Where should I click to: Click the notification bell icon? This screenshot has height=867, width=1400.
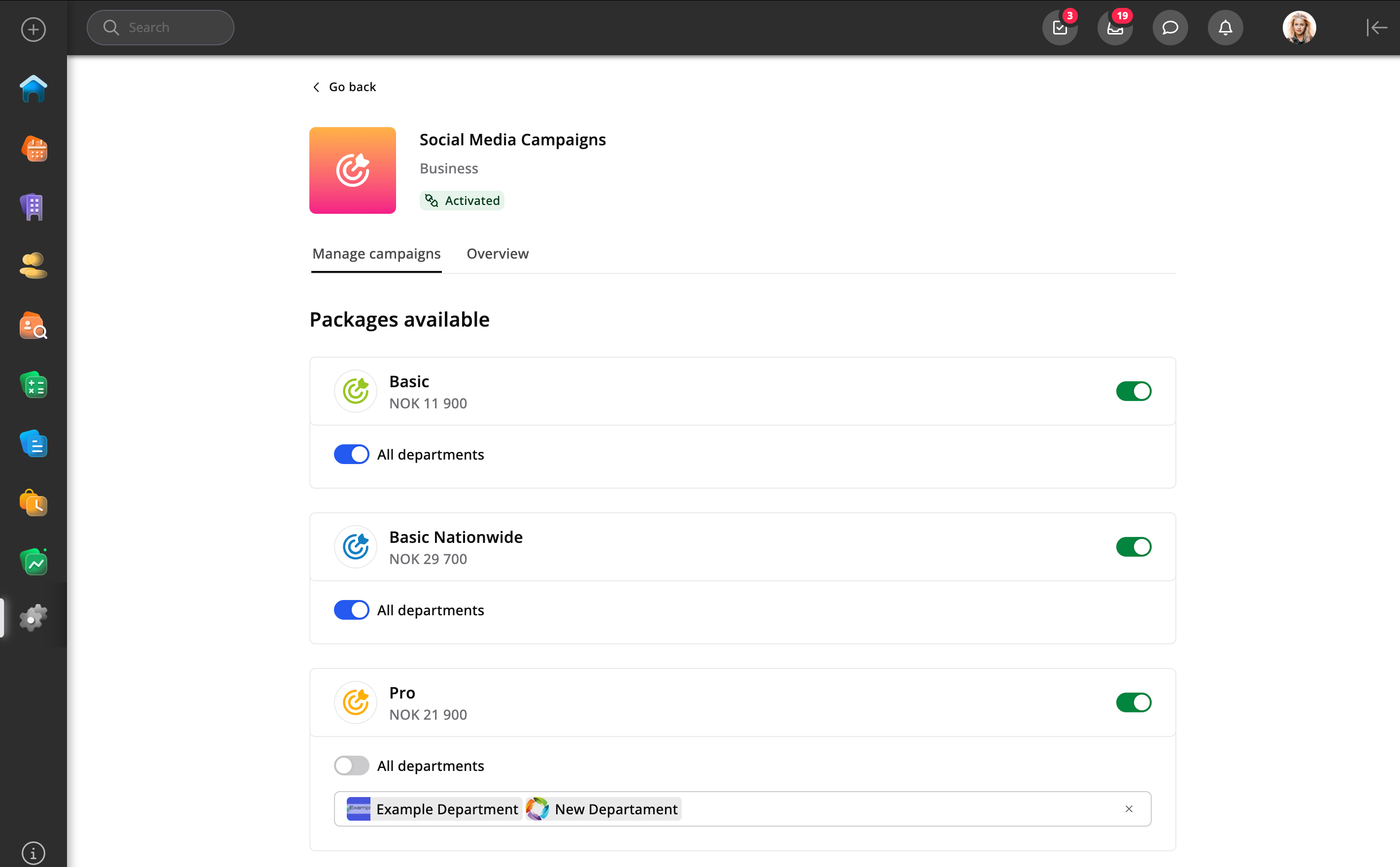pyautogui.click(x=1225, y=28)
